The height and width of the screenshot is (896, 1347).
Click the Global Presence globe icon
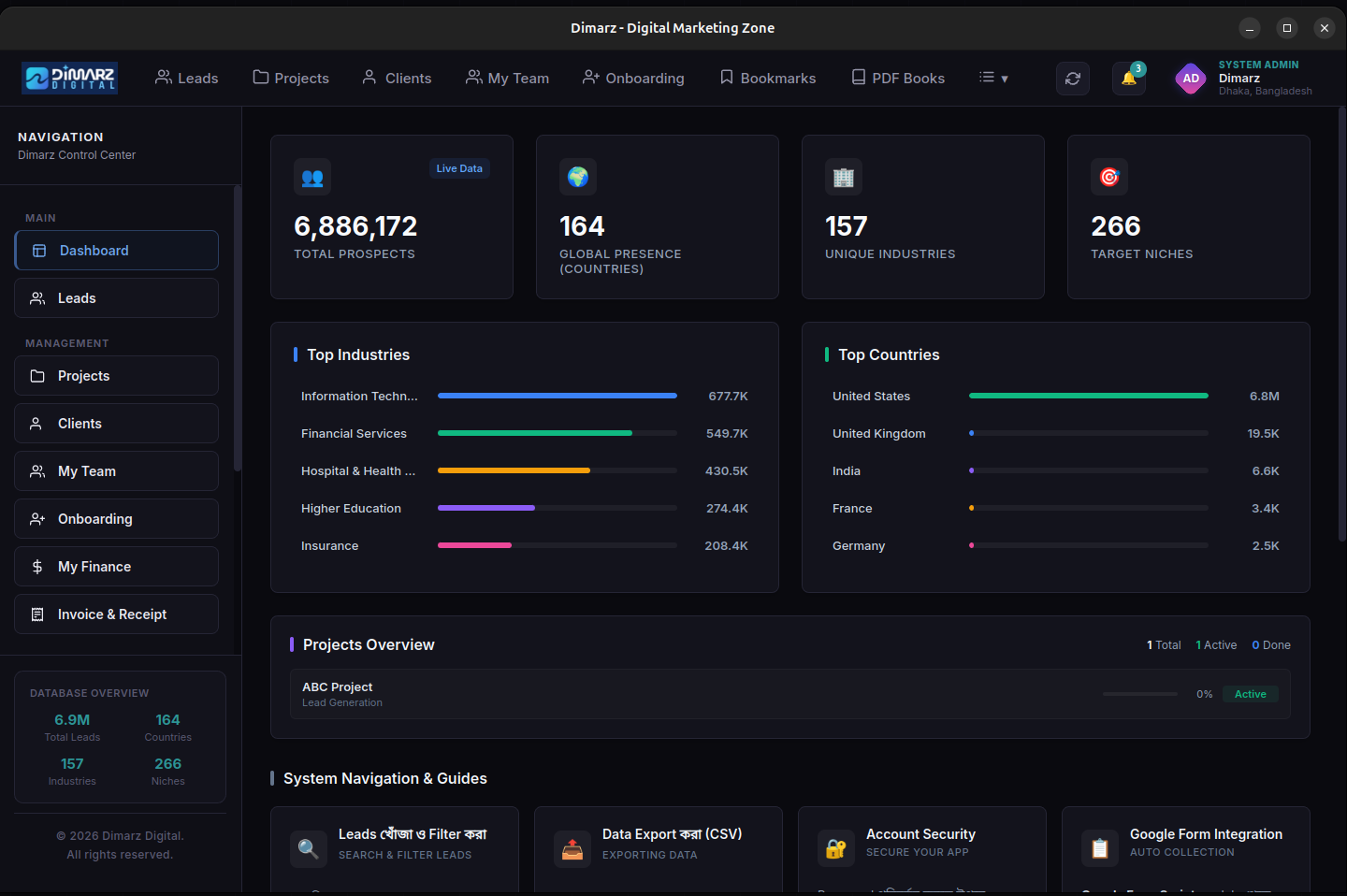(x=578, y=177)
